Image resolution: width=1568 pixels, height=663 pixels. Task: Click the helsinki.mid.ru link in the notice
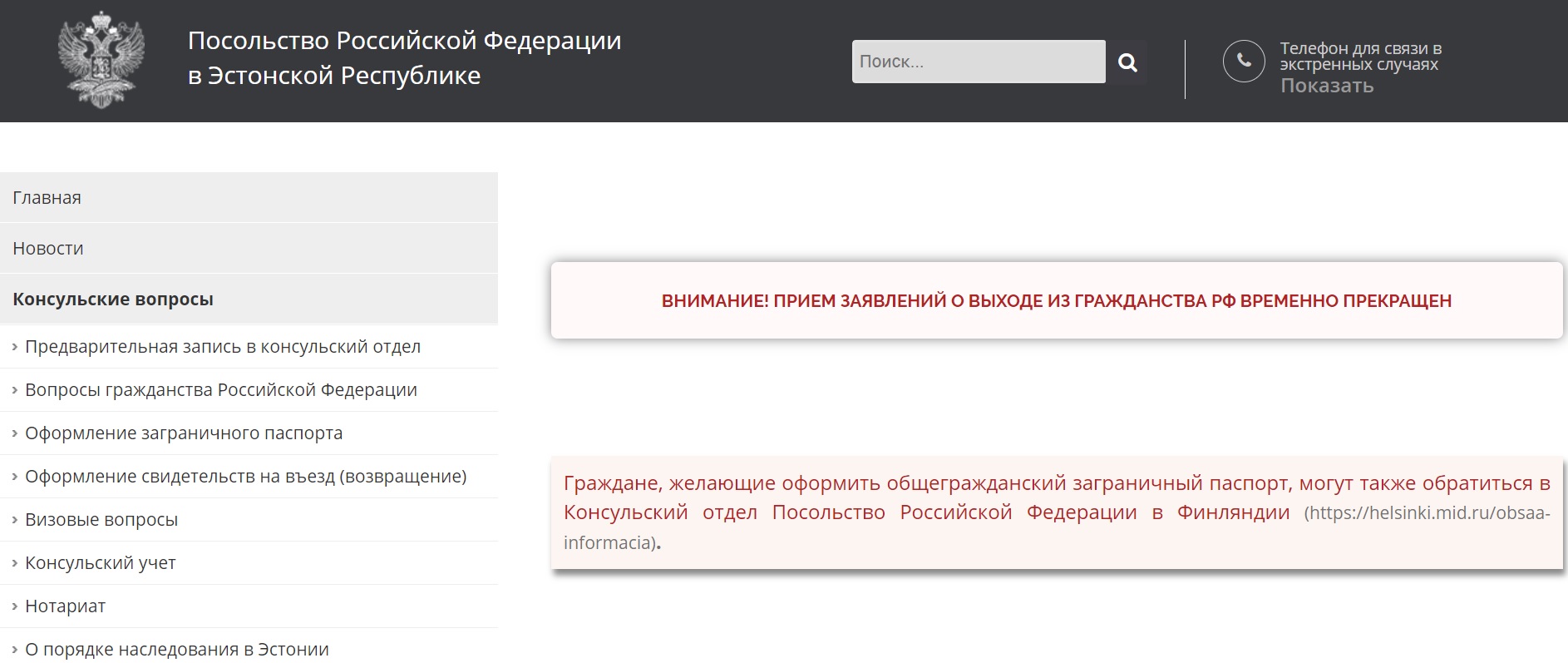pyautogui.click(x=1427, y=513)
